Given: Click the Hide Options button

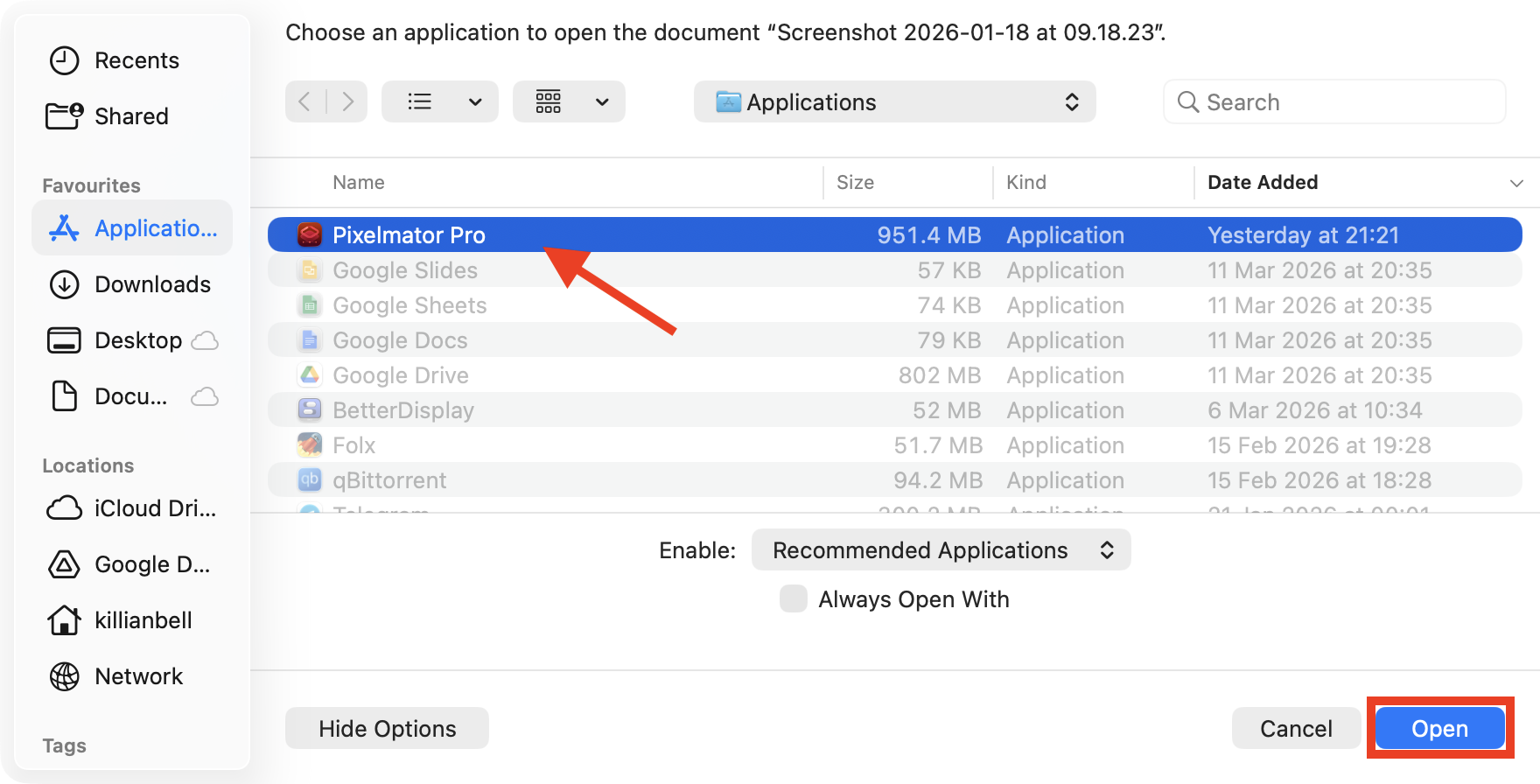Looking at the screenshot, I should (x=387, y=728).
